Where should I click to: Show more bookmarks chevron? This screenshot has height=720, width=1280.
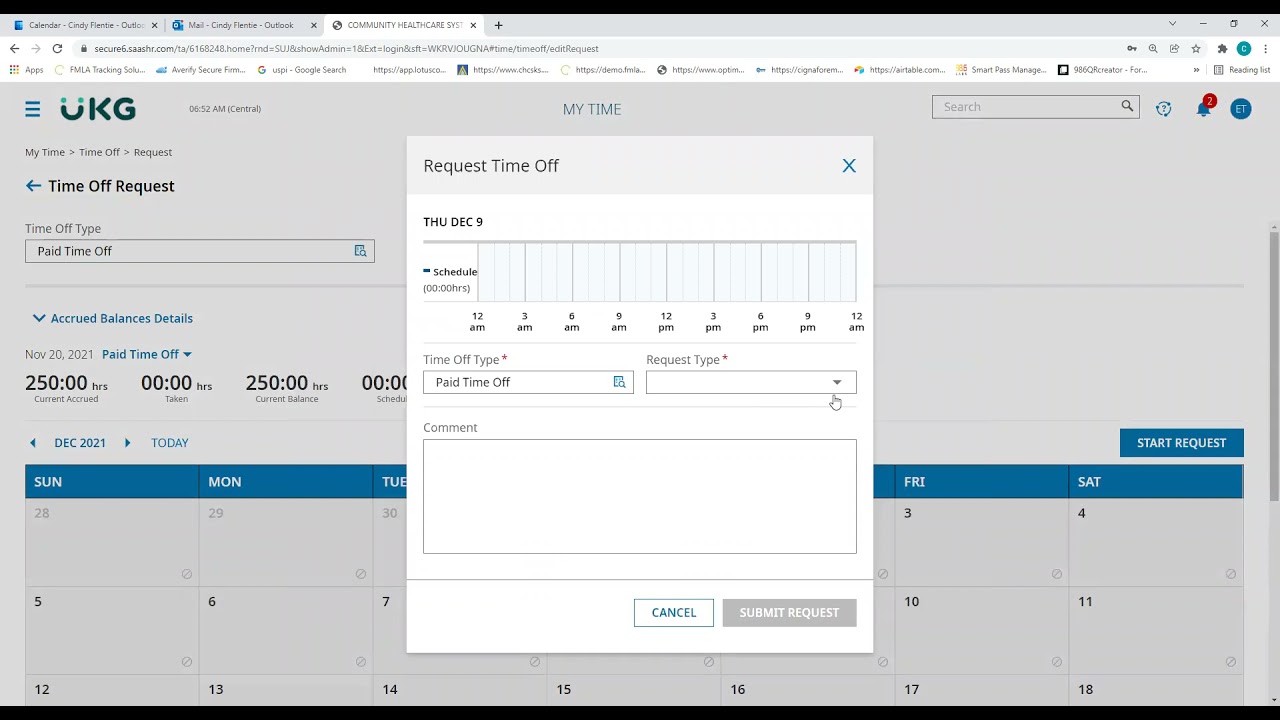(1196, 70)
